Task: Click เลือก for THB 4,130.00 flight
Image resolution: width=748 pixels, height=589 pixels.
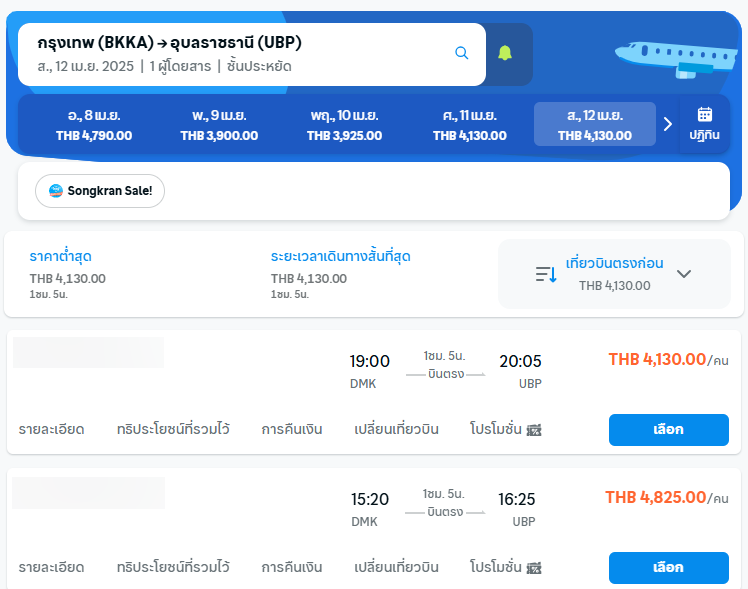Action: 668,430
